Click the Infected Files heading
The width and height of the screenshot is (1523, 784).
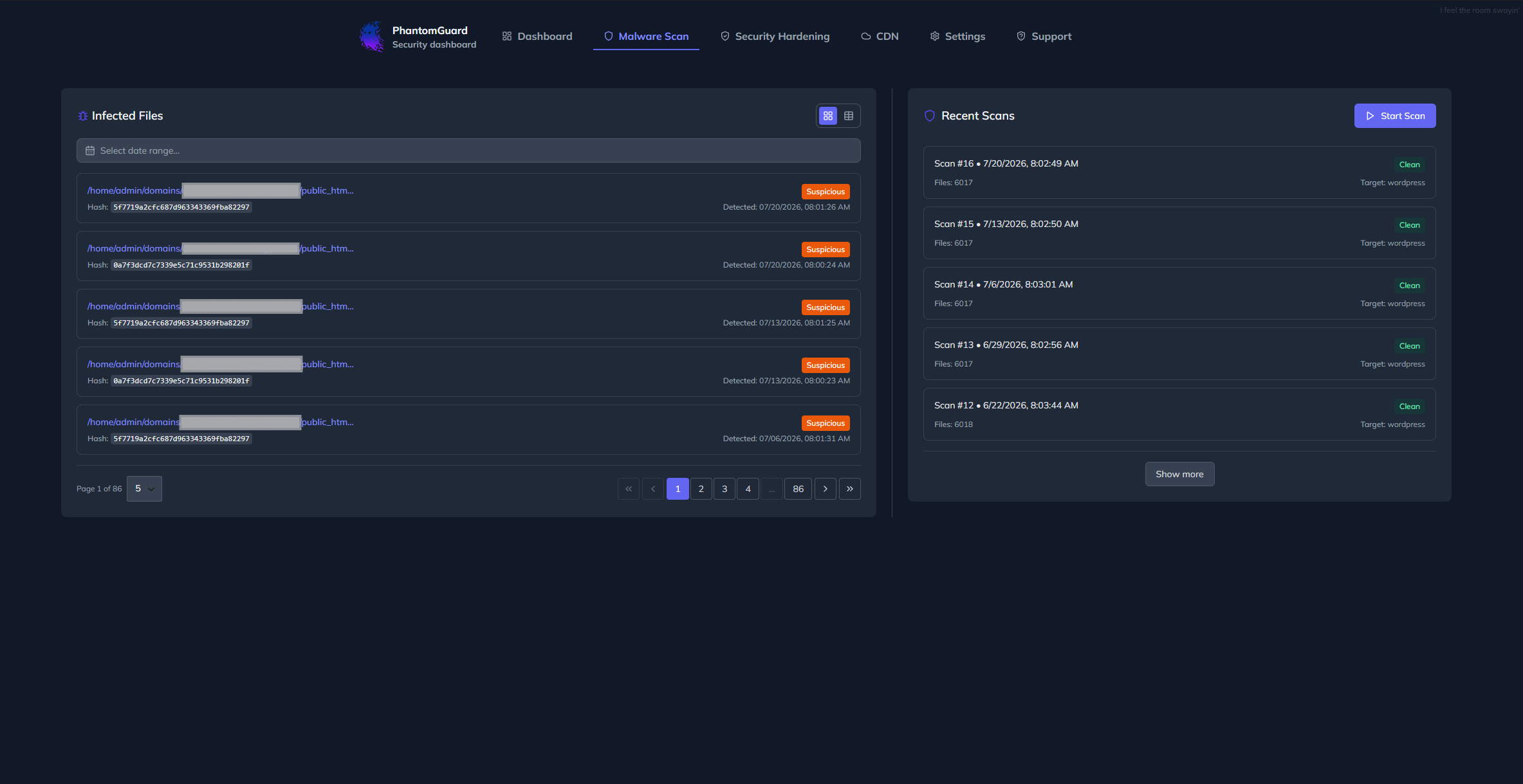tap(127, 116)
